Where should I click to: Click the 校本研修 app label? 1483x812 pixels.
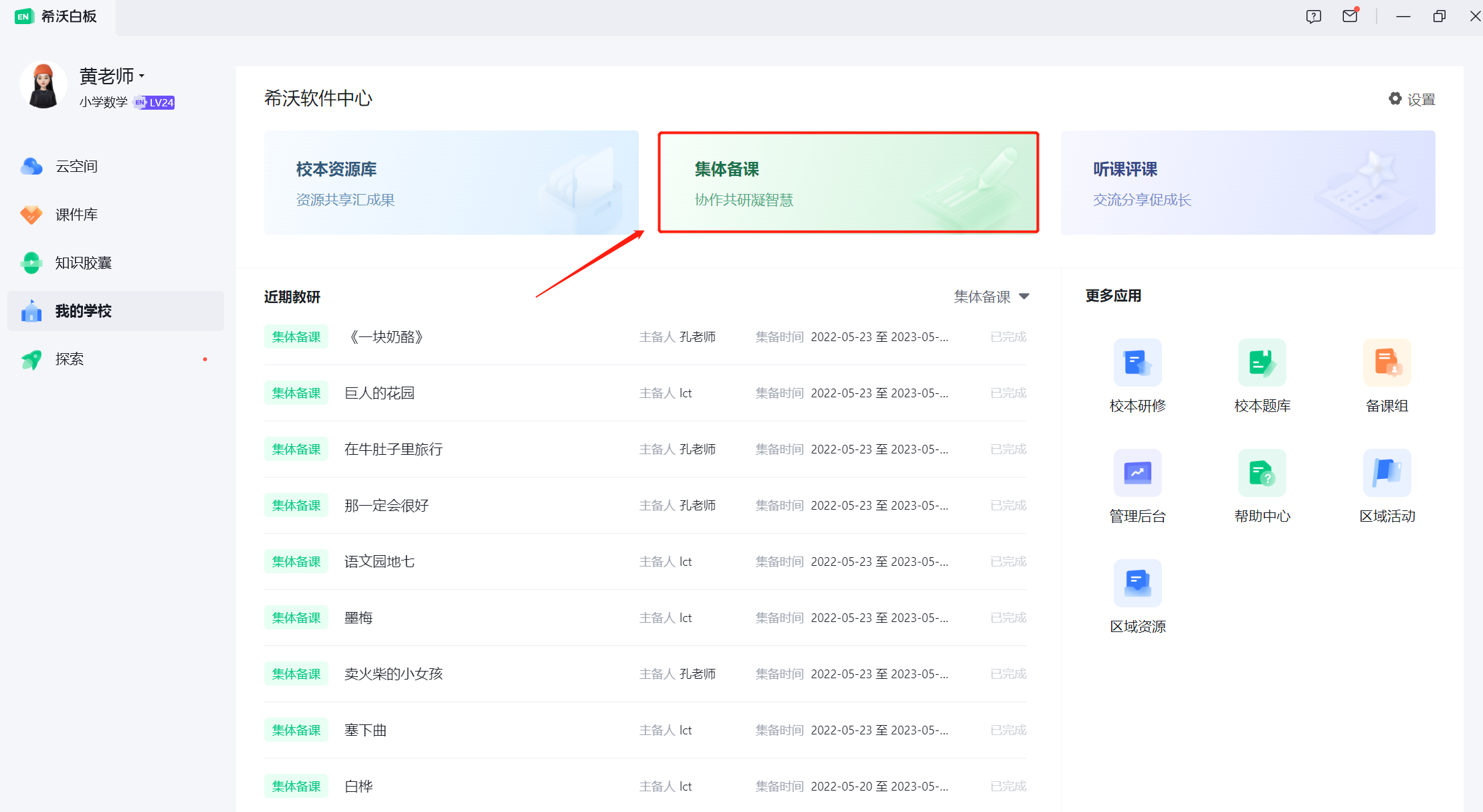[x=1138, y=406]
